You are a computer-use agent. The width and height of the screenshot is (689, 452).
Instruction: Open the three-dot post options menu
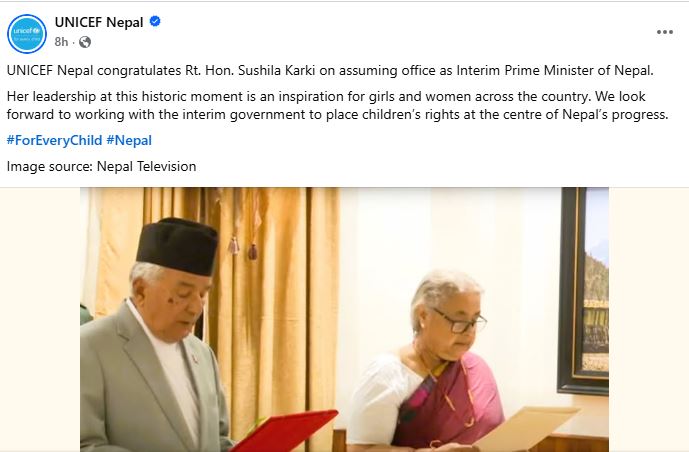click(x=664, y=32)
